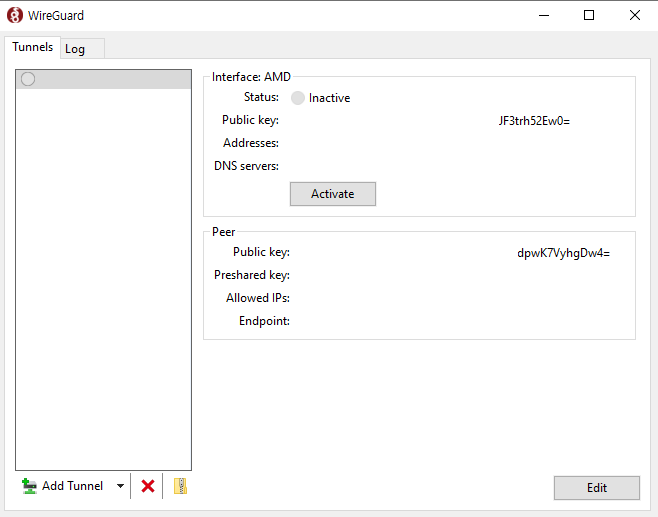Image resolution: width=658 pixels, height=517 pixels.
Task: Click the Addresses label
Action: [x=251, y=143]
